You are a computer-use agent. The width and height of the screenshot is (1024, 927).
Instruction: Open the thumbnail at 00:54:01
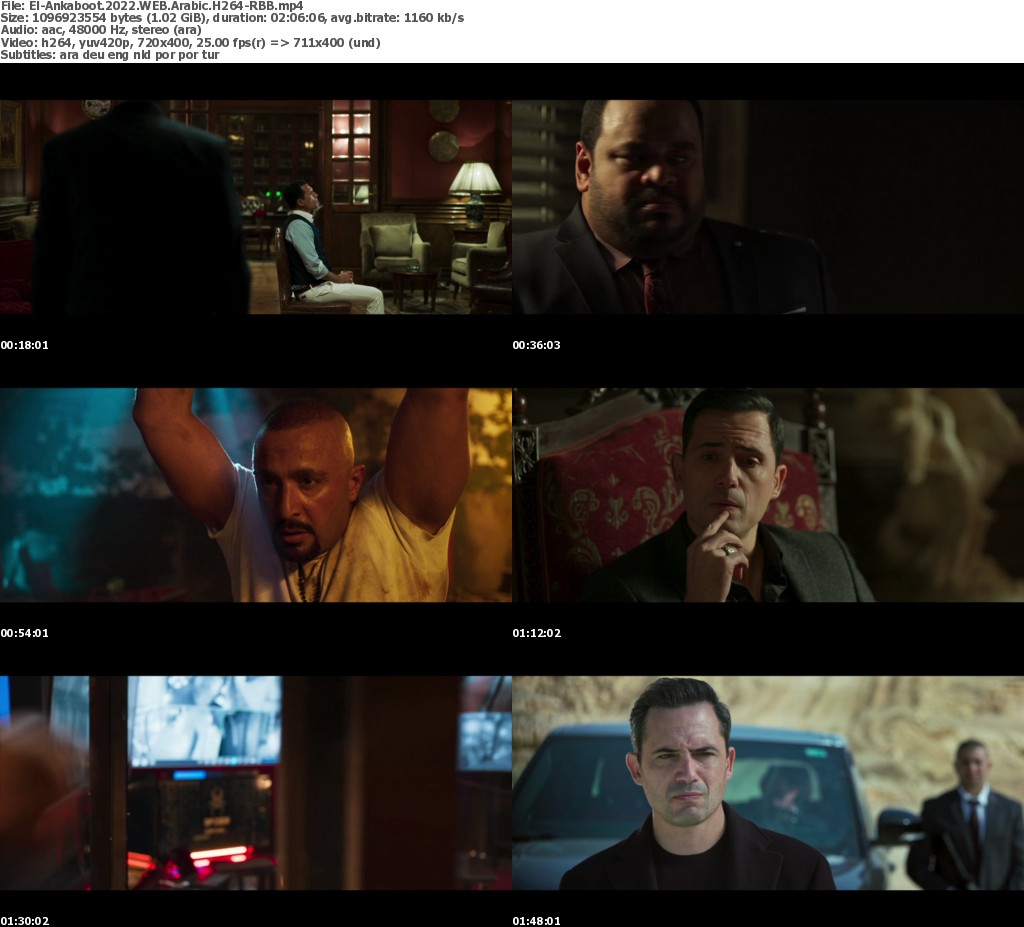tap(256, 495)
